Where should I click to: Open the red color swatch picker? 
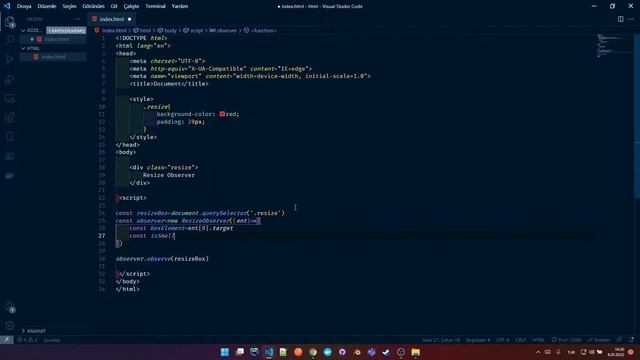222,114
